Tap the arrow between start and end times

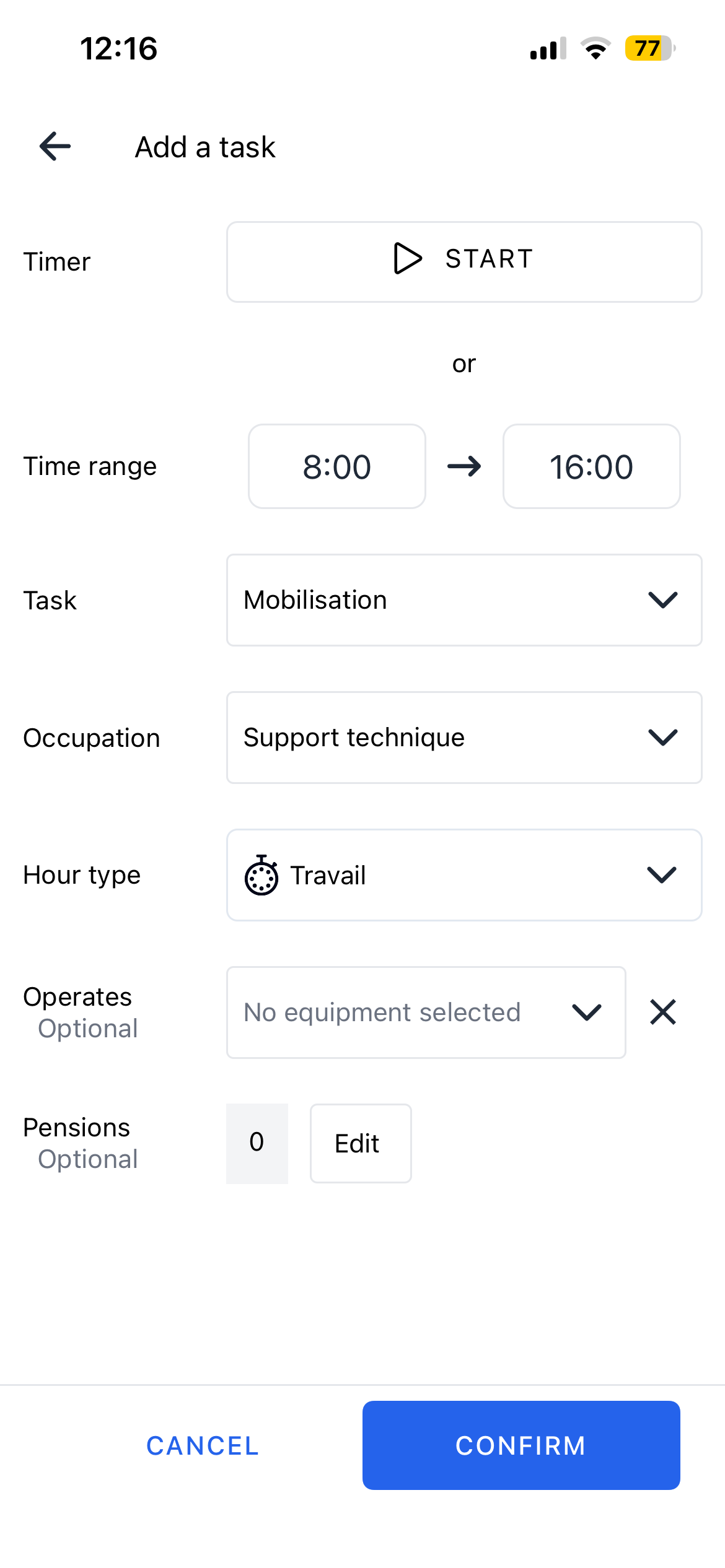click(x=464, y=466)
